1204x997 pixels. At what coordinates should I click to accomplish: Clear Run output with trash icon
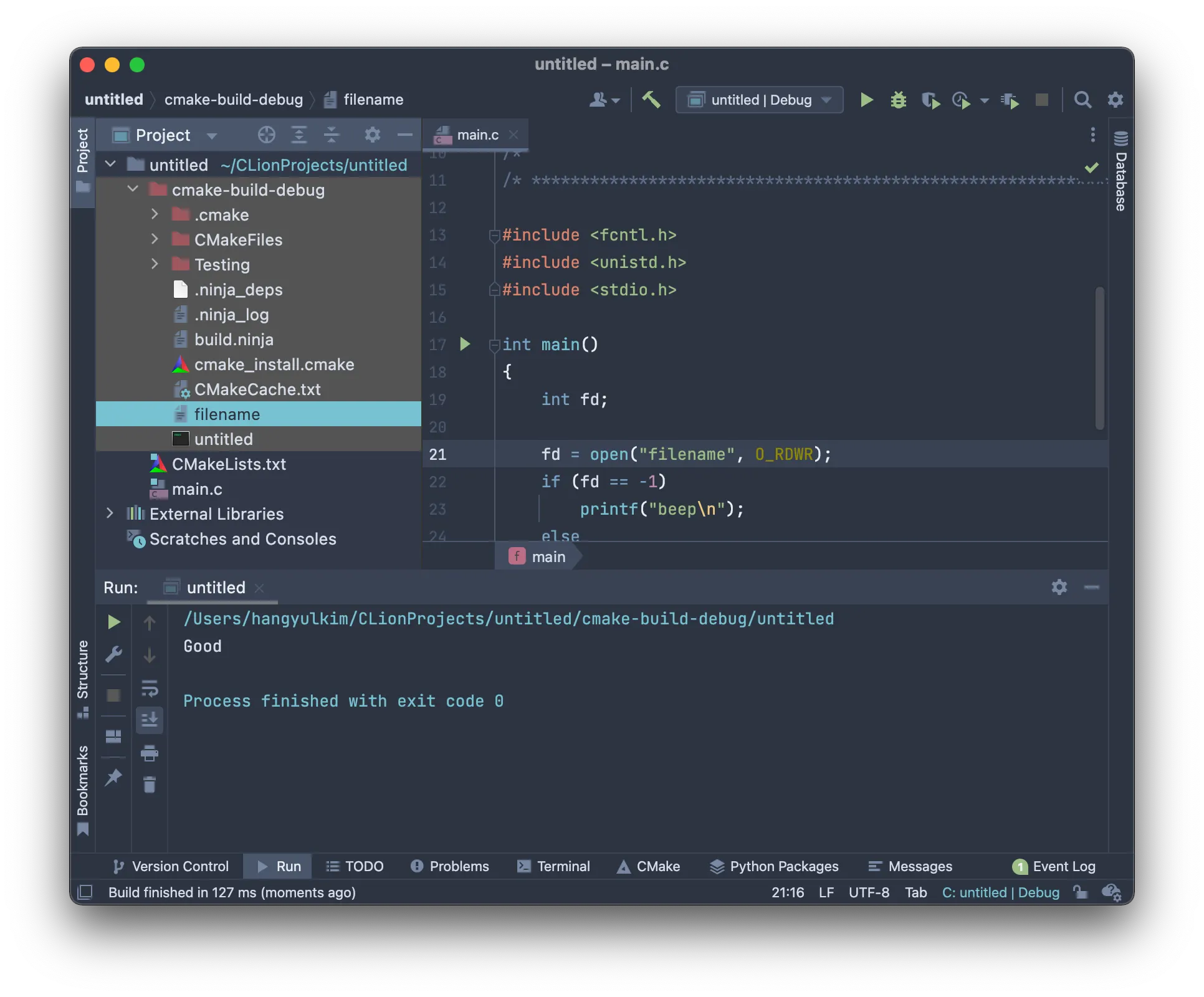[150, 785]
